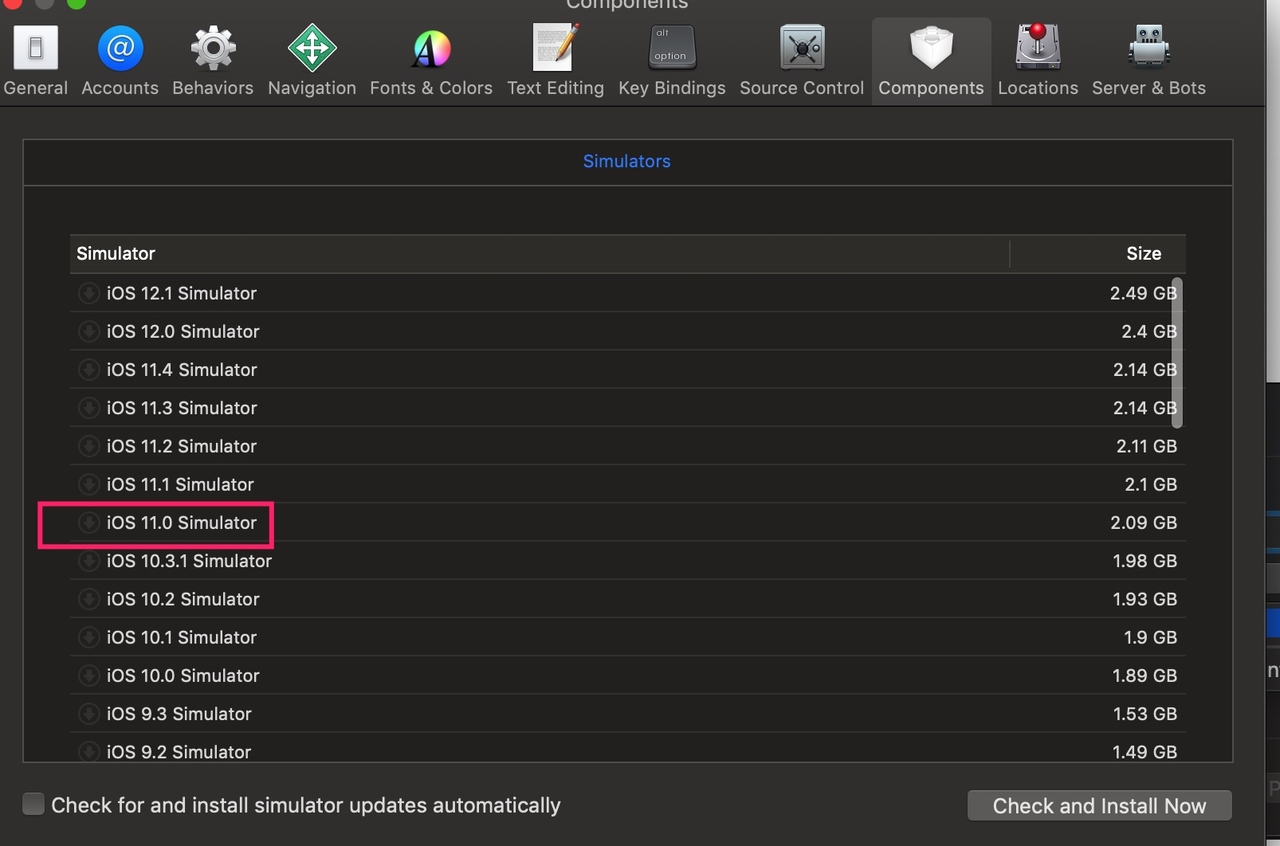Click the 2.09 GB size value
This screenshot has width=1280, height=846.
pyautogui.click(x=1143, y=522)
